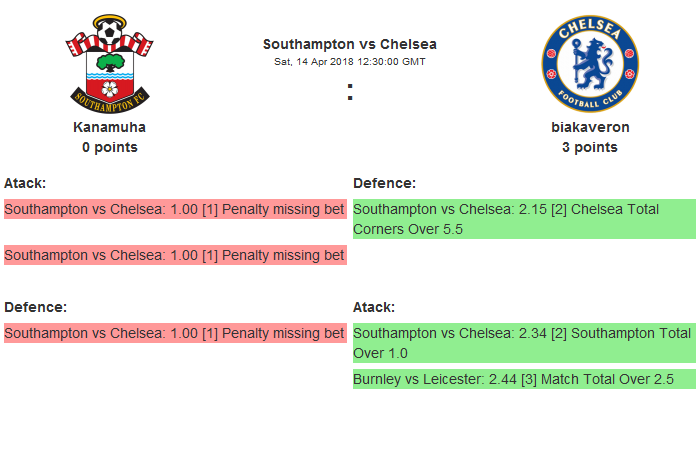The height and width of the screenshot is (460, 700).
Task: Select the Southampton Total Over 1.0 bet
Action: pos(524,343)
